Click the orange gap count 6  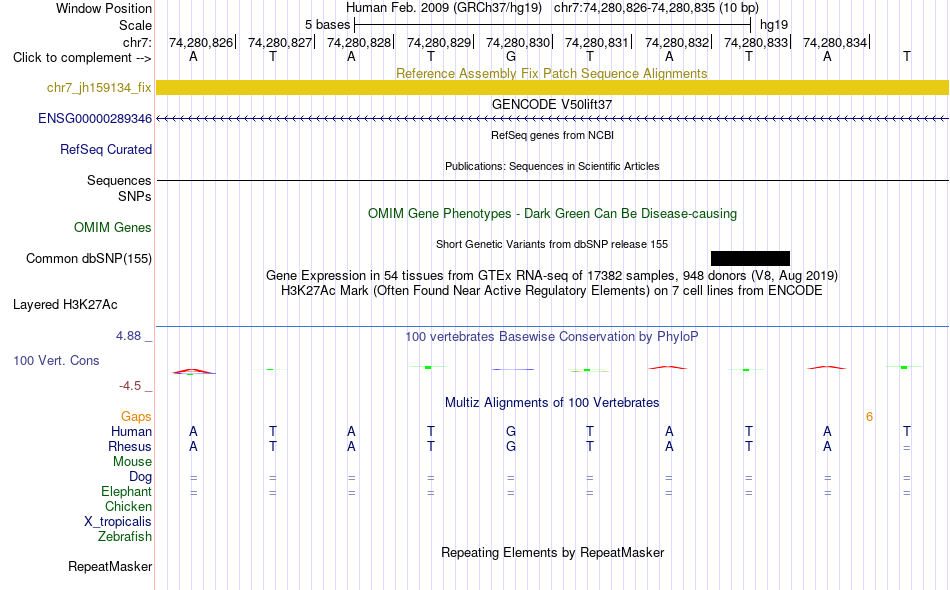[x=869, y=417]
